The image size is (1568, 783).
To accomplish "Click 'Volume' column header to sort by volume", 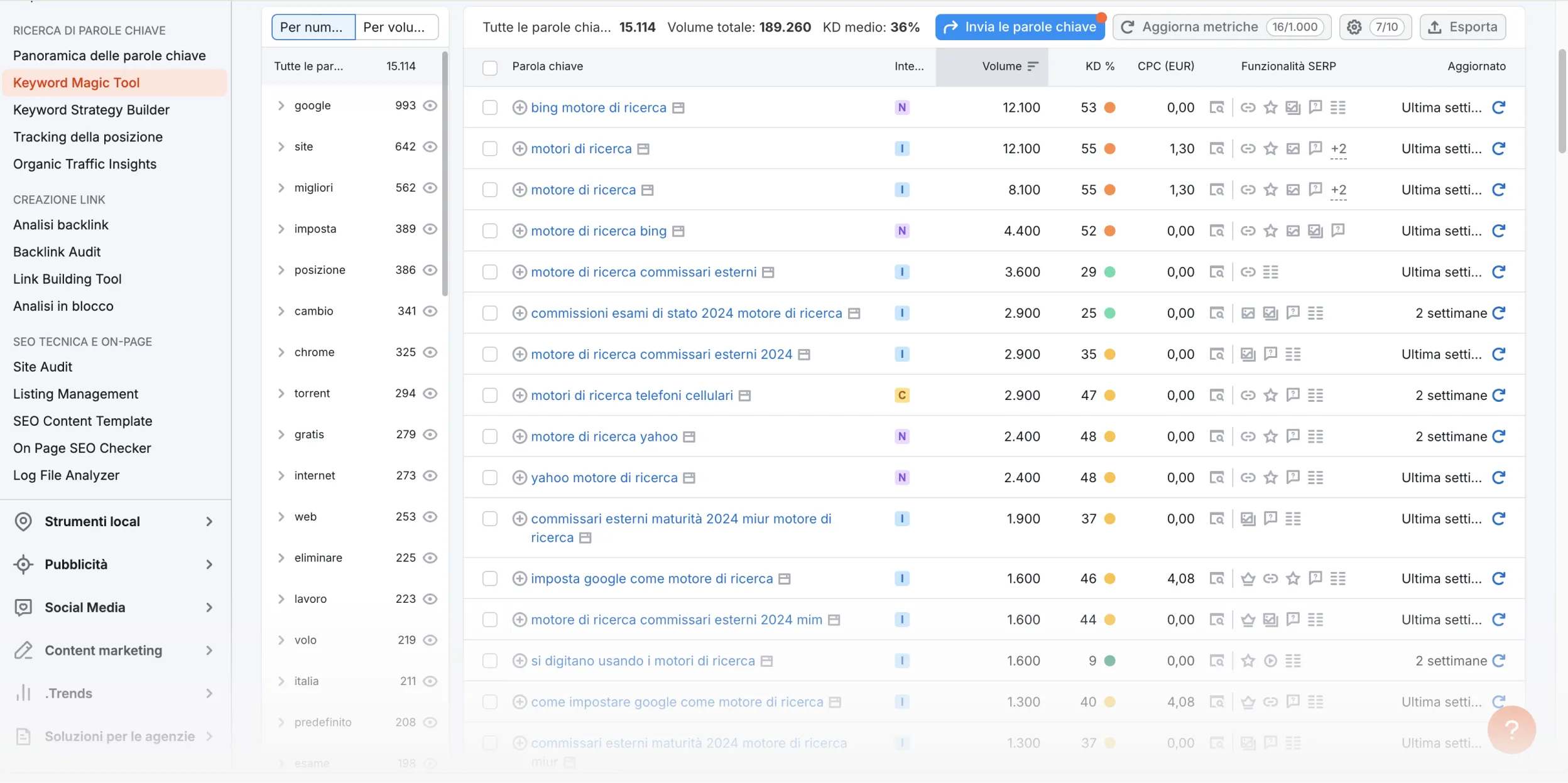I will 1000,66.
